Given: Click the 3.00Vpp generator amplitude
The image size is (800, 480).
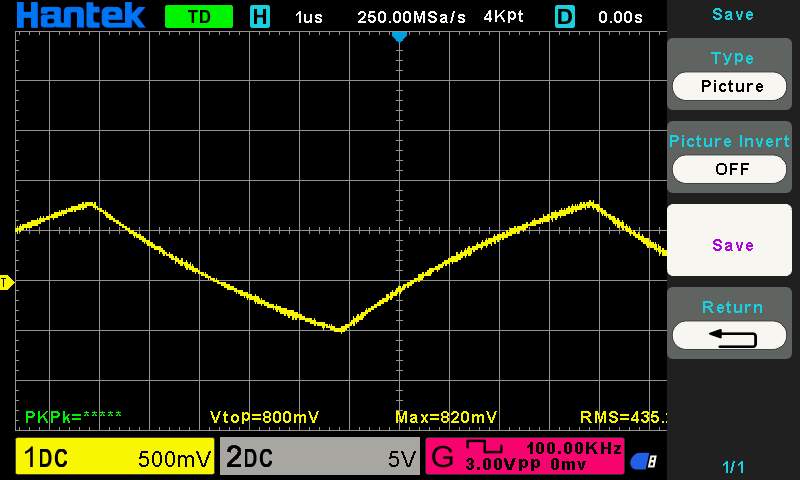Looking at the screenshot, I should [503, 464].
